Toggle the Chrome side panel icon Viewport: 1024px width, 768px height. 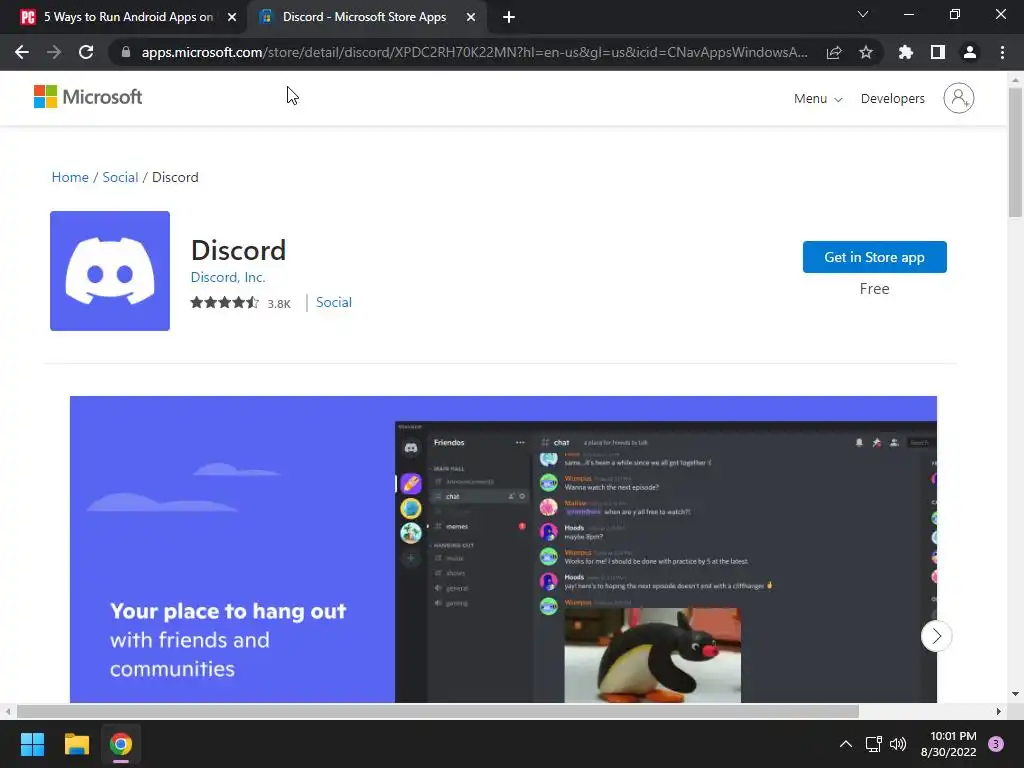pyautogui.click(x=938, y=52)
